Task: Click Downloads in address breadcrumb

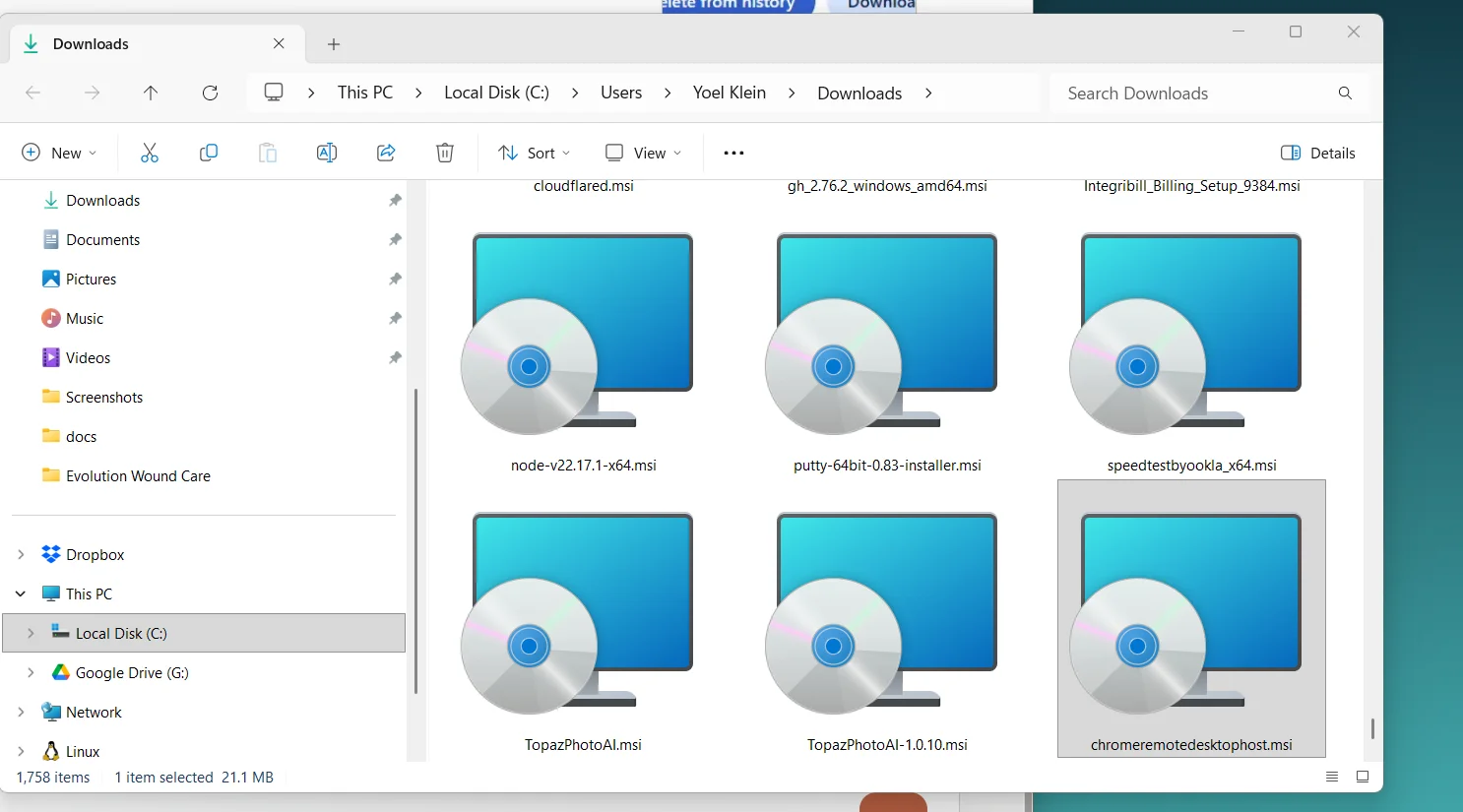Action: click(859, 93)
